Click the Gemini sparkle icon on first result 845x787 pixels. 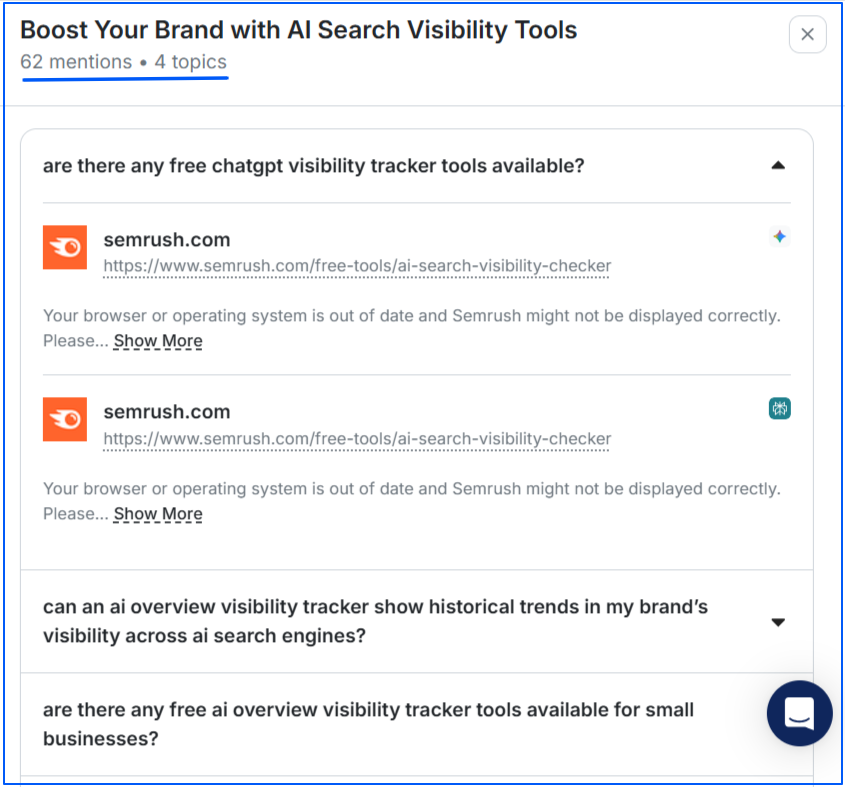point(780,237)
